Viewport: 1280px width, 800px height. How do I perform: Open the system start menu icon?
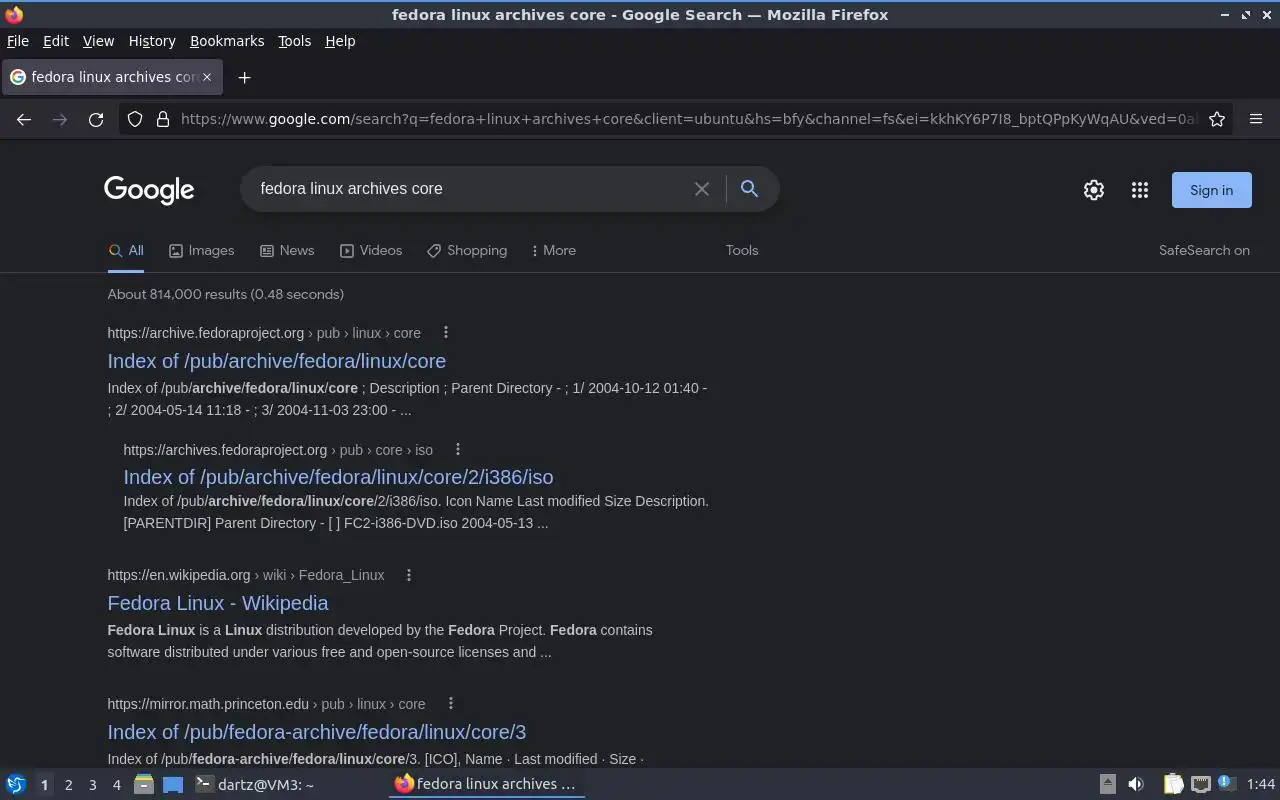coord(15,784)
